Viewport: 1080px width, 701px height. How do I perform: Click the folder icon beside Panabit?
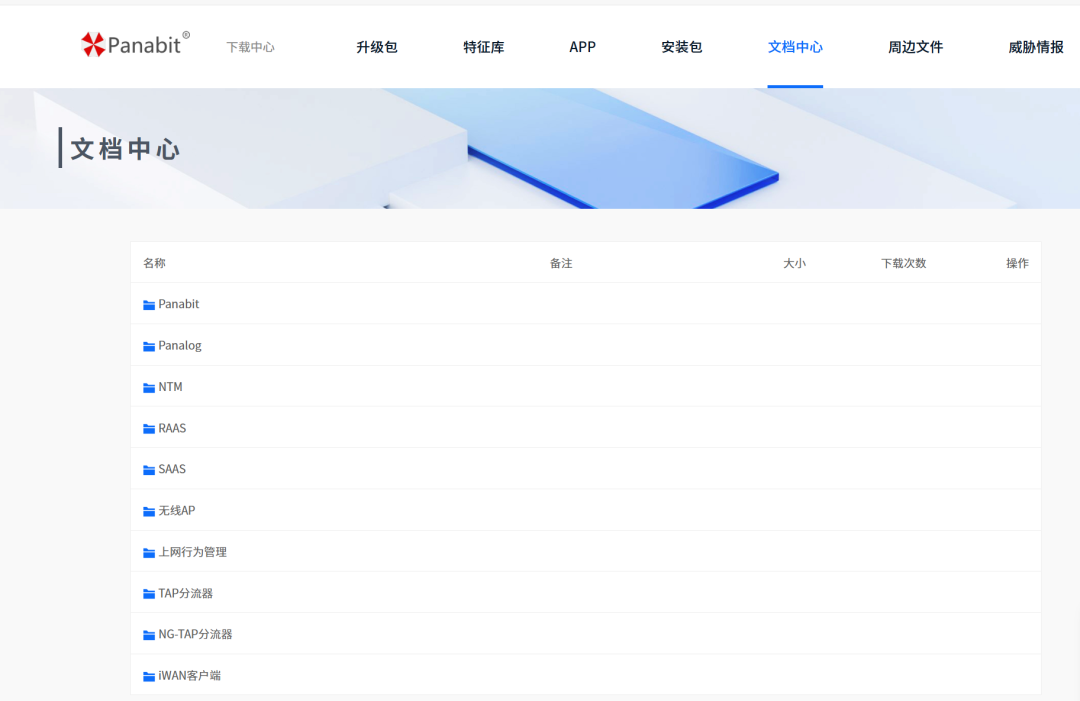tap(148, 304)
